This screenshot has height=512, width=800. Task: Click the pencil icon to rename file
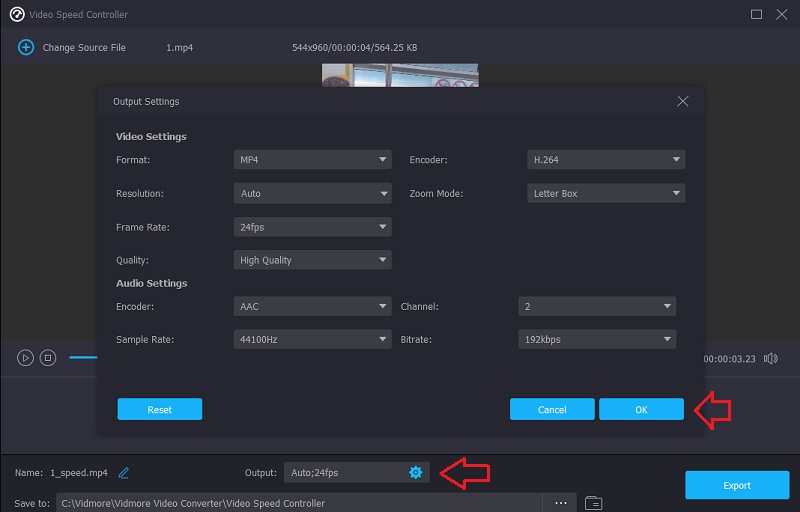[x=124, y=472]
